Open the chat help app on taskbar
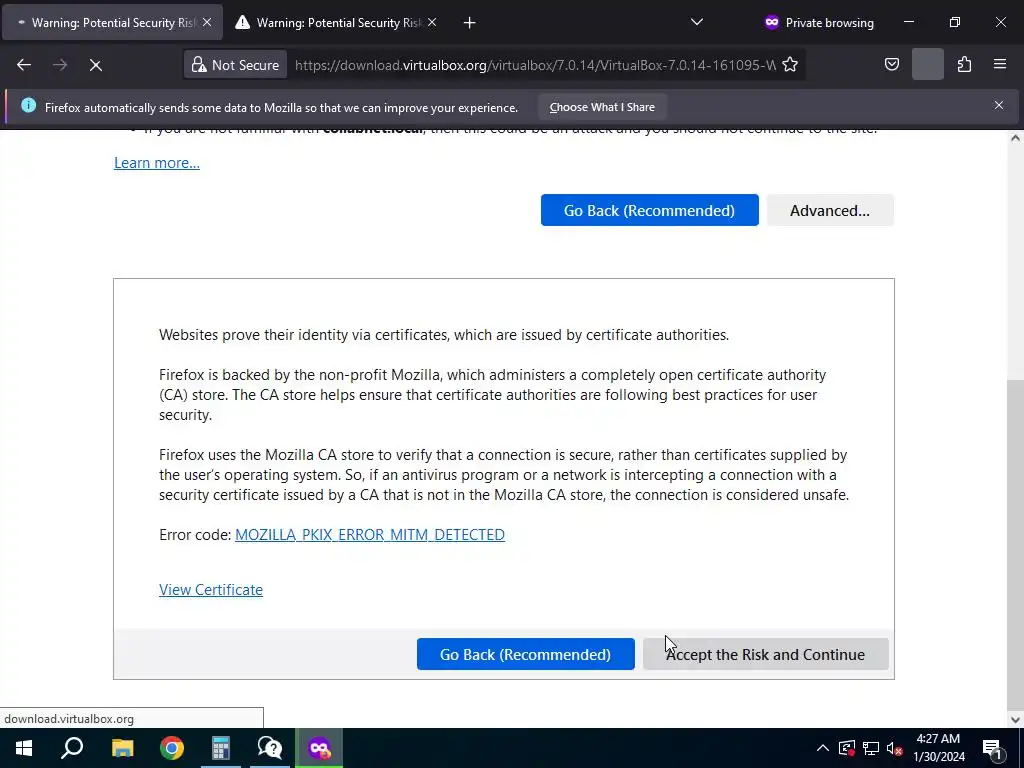The height and width of the screenshot is (768, 1024). point(270,748)
